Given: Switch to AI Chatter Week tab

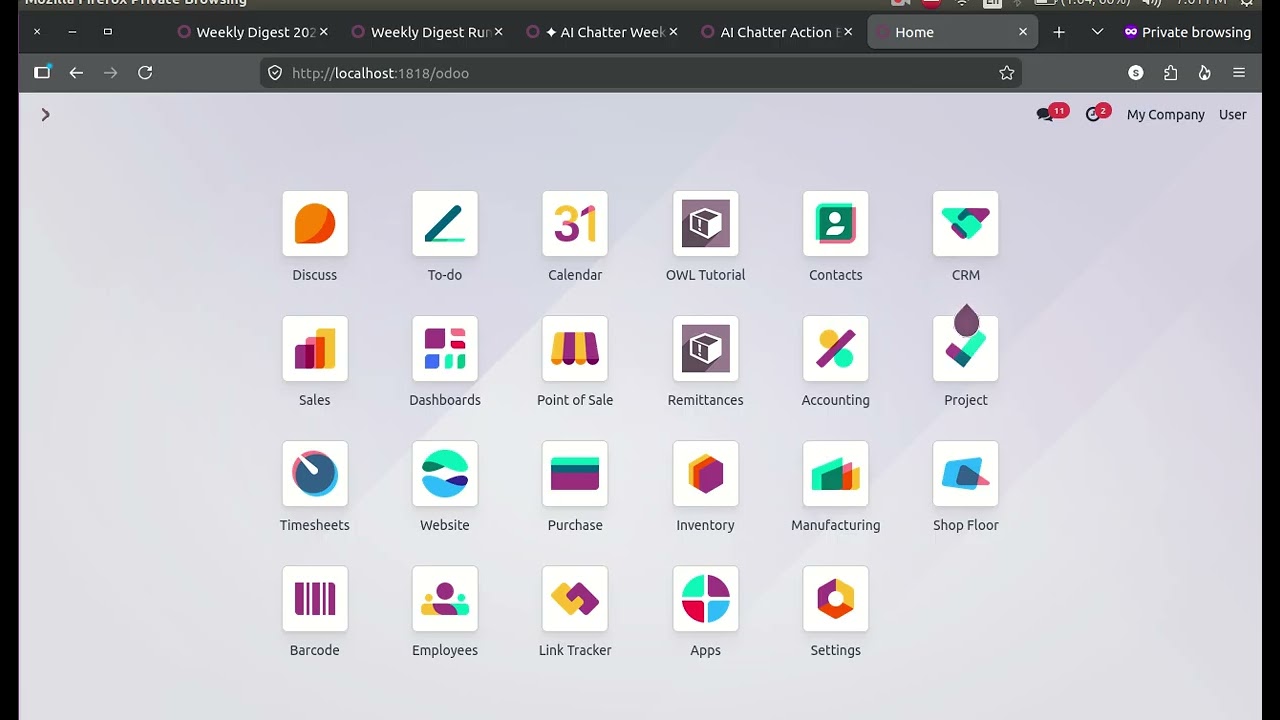Looking at the screenshot, I should 603,32.
